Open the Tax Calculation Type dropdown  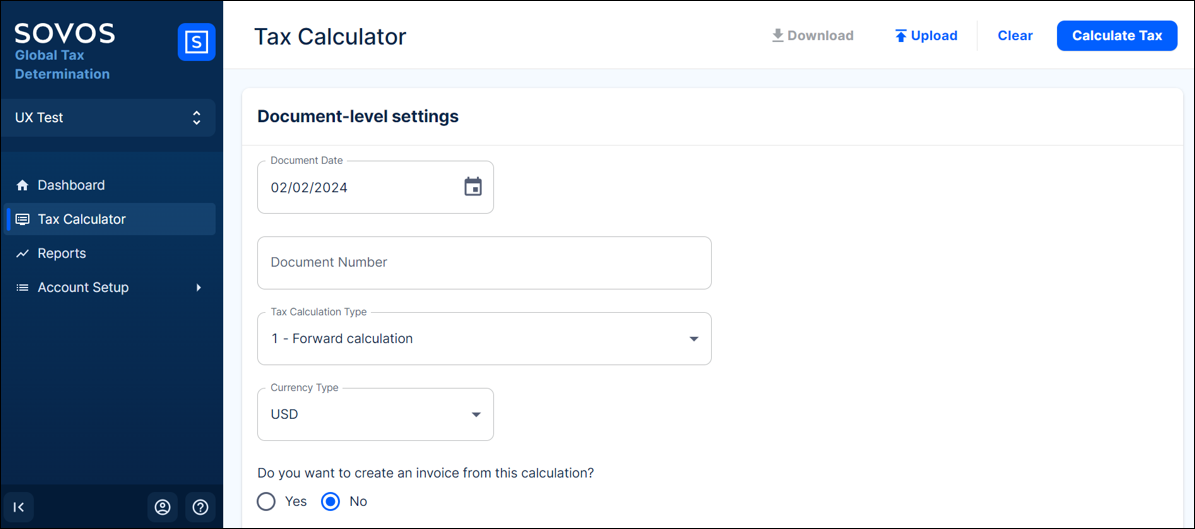(x=484, y=339)
